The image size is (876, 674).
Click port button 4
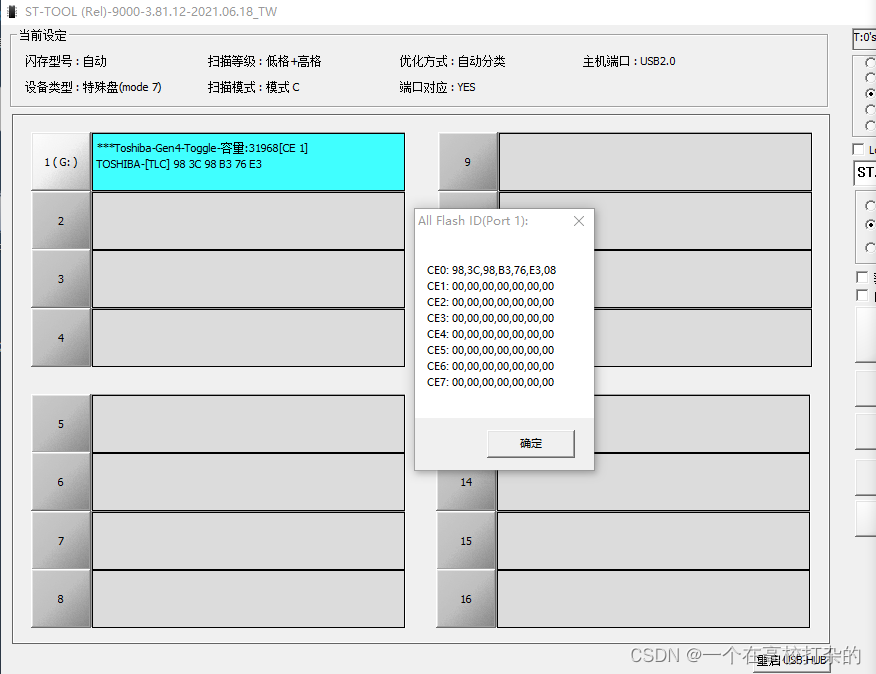pos(61,338)
